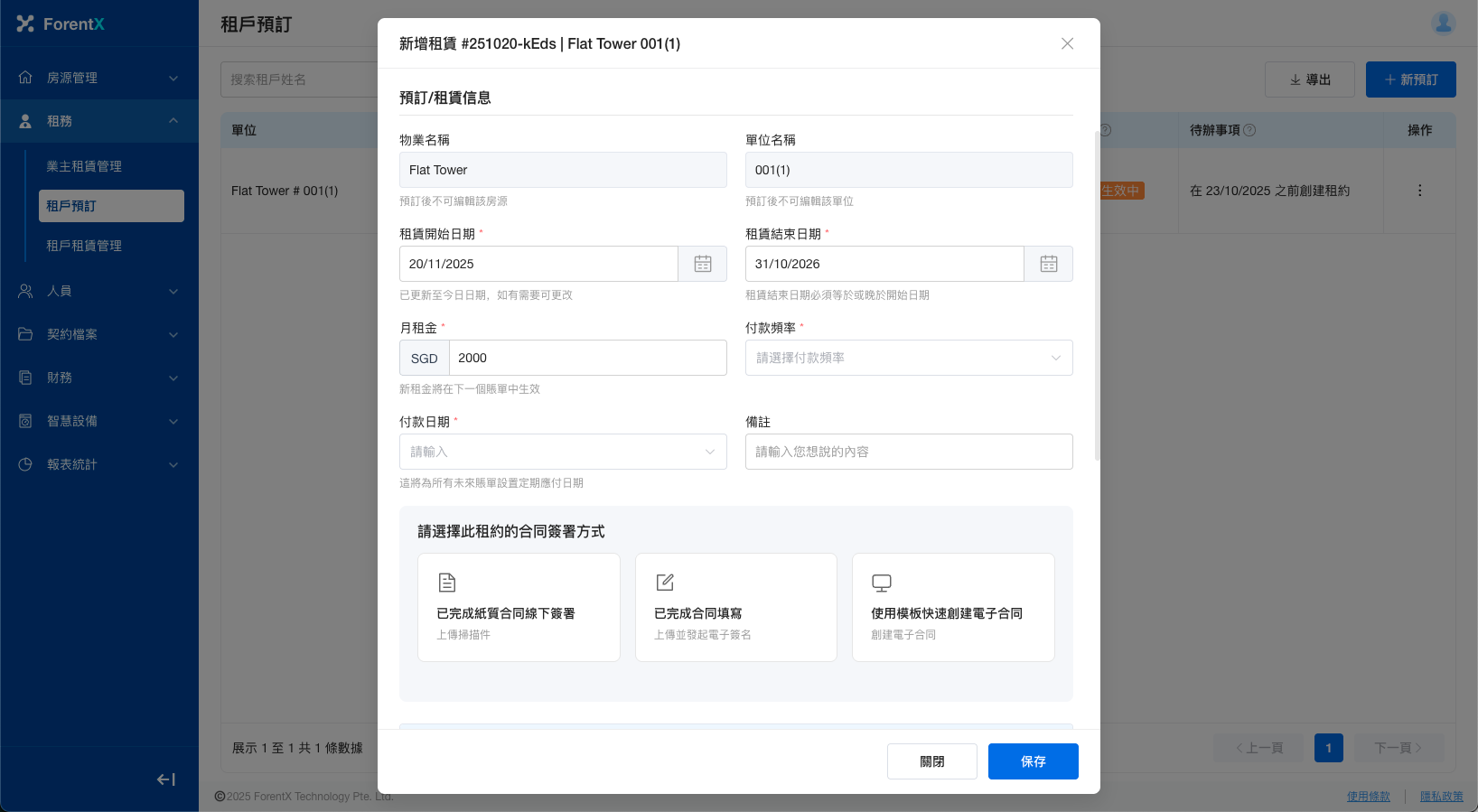Image resolution: width=1478 pixels, height=812 pixels.
Task: Click the user avatar icon
Action: pyautogui.click(x=1443, y=23)
